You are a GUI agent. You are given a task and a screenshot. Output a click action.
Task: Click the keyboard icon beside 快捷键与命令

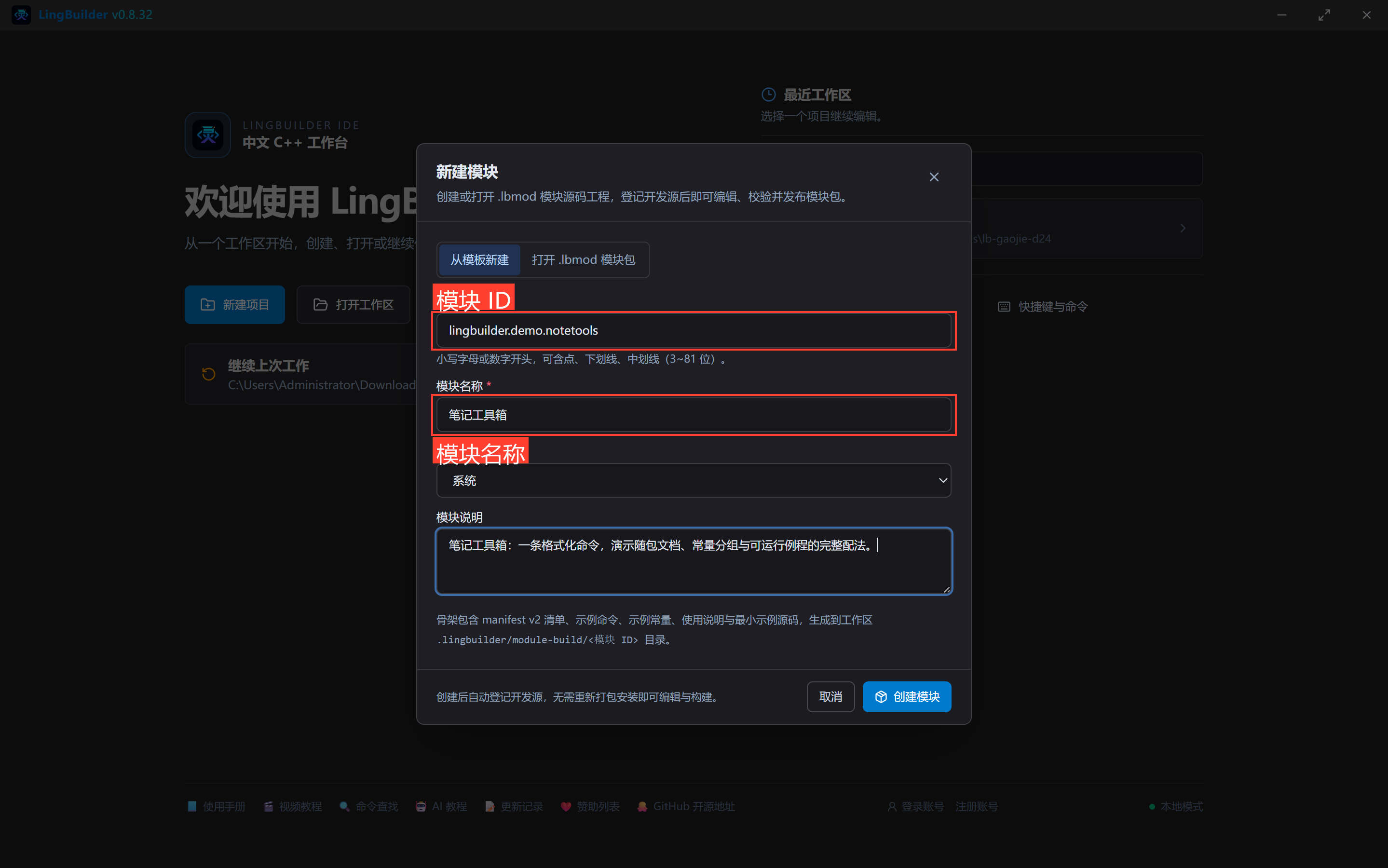click(1004, 307)
